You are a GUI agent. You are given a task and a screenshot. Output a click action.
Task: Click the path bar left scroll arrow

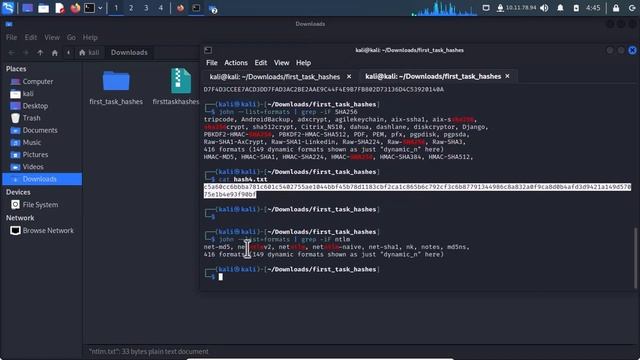68,53
